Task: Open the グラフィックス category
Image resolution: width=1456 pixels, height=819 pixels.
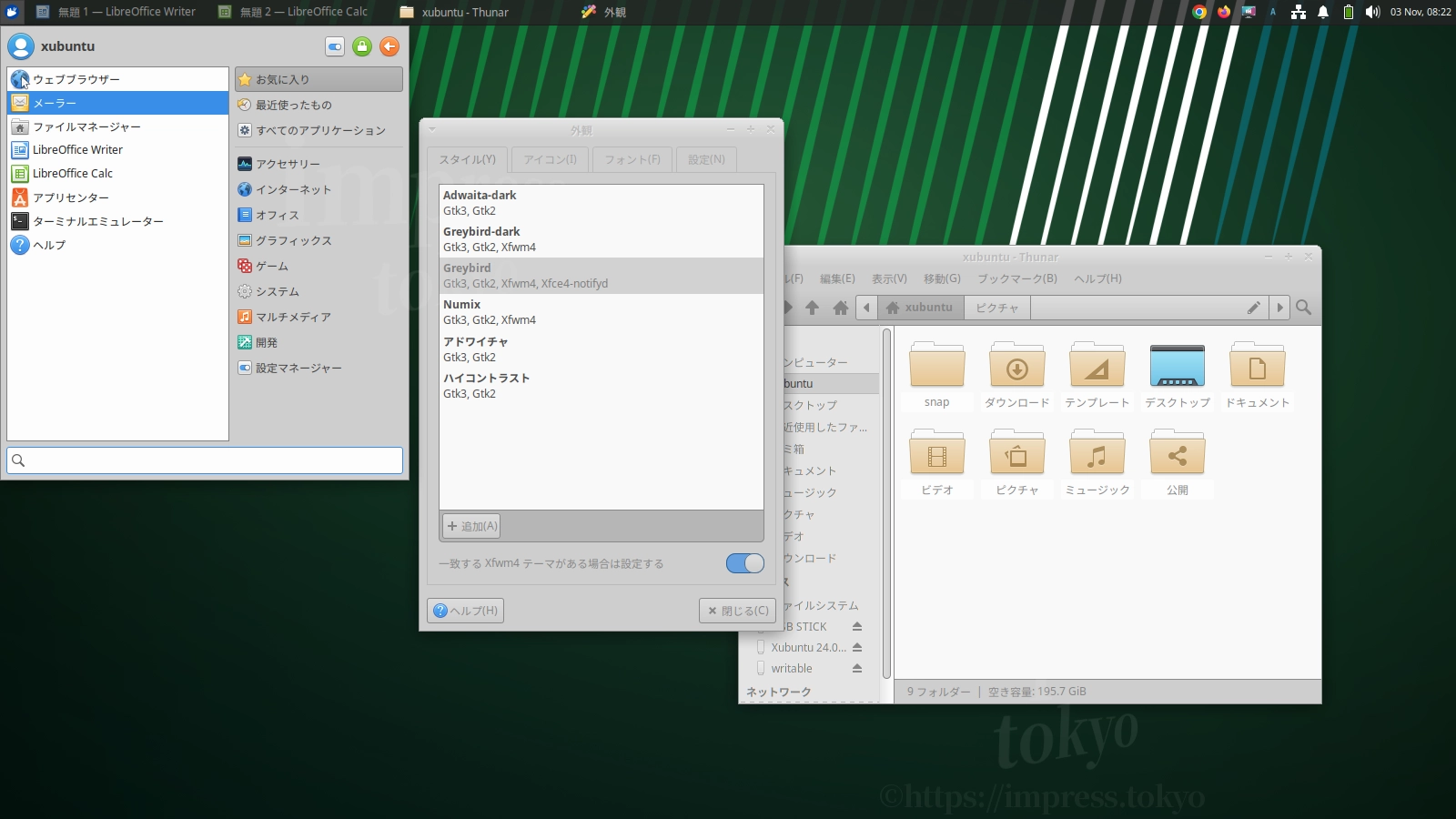Action: 318,240
